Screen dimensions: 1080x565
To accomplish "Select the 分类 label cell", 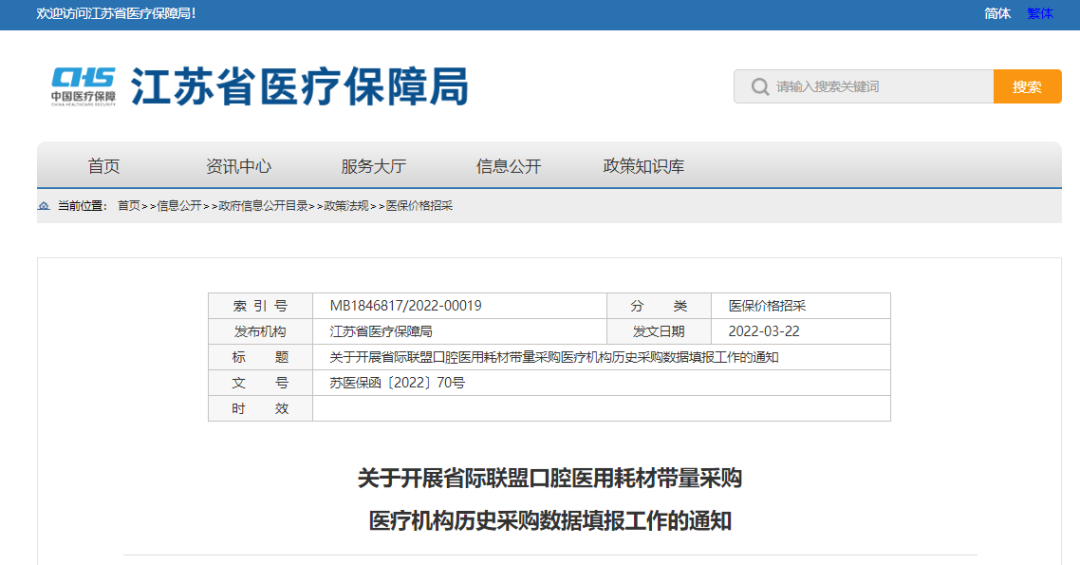I will 658,306.
